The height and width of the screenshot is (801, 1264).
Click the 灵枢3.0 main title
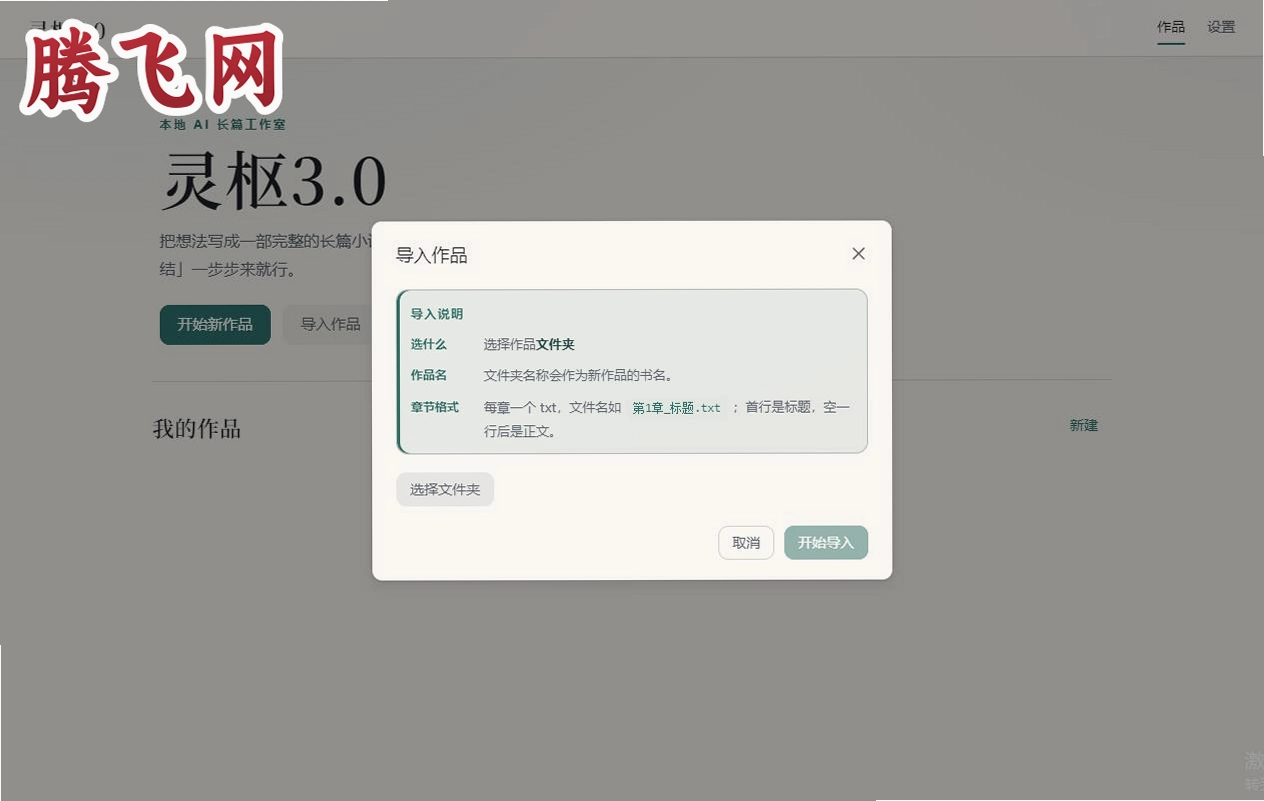click(274, 181)
